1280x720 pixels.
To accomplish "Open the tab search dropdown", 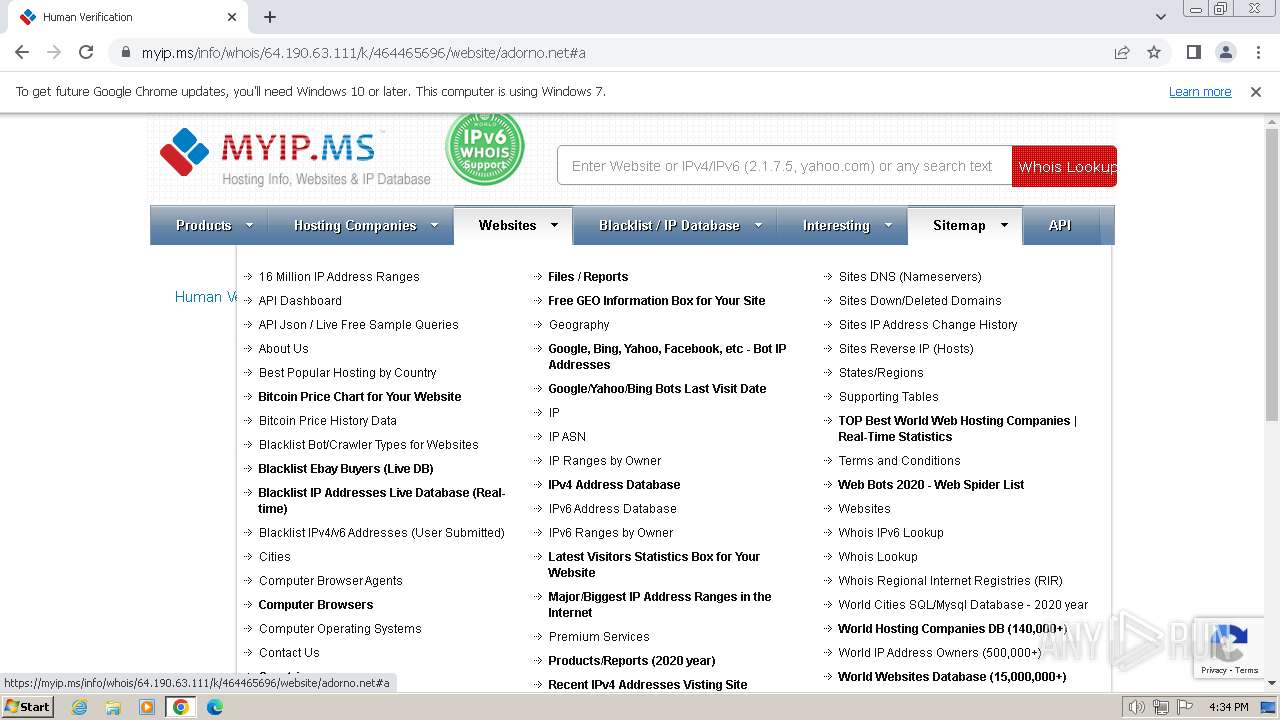I will (1160, 17).
